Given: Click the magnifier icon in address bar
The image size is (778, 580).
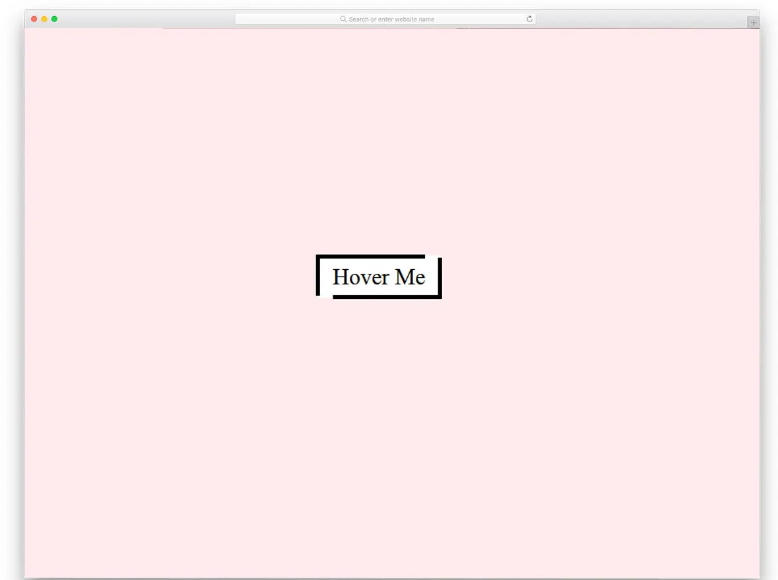Looking at the screenshot, I should [343, 19].
